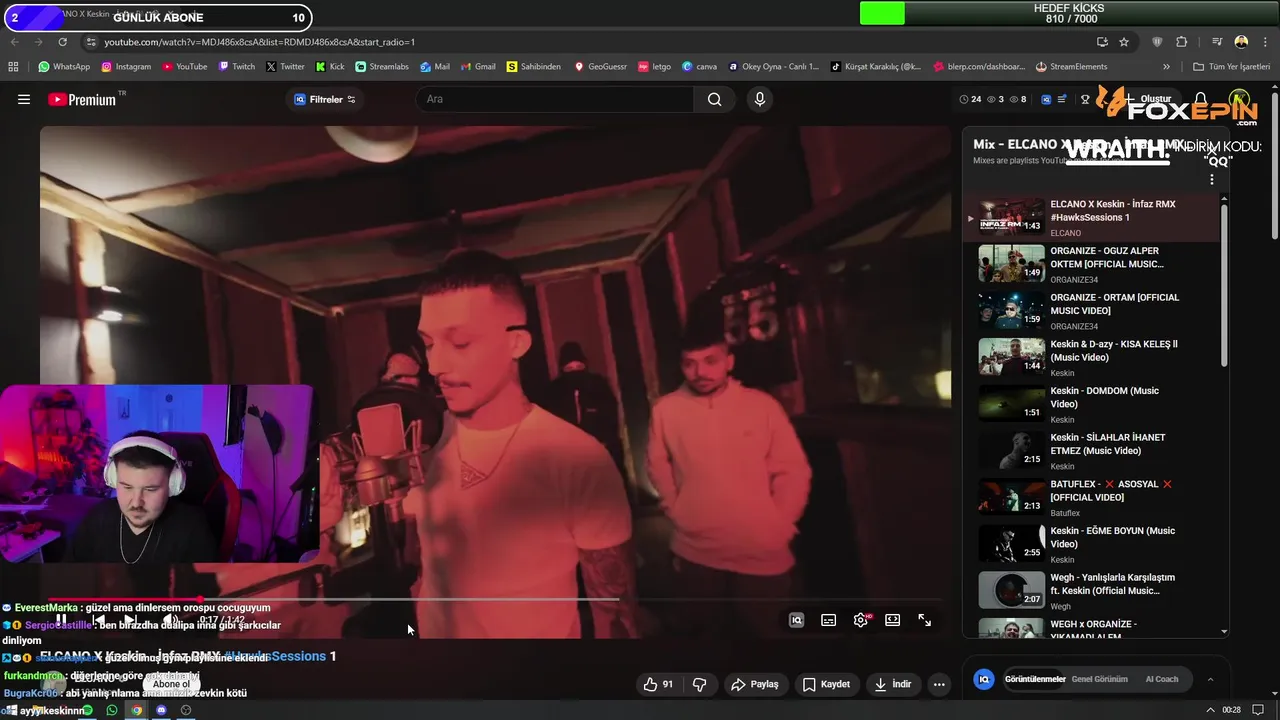1280x720 pixels.
Task: Open Chrome from the Windows taskbar
Action: click(x=137, y=710)
